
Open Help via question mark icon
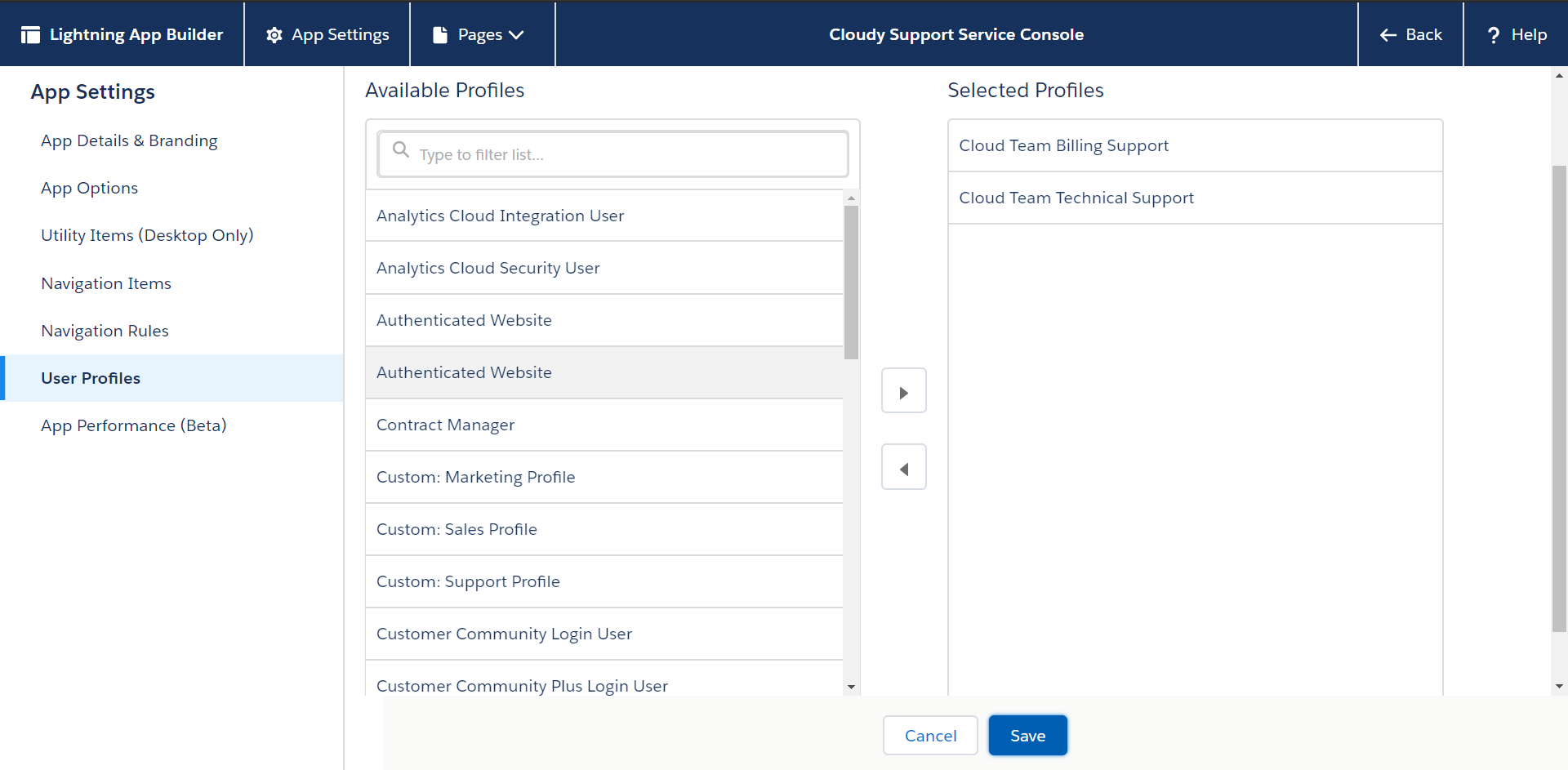pos(1494,34)
